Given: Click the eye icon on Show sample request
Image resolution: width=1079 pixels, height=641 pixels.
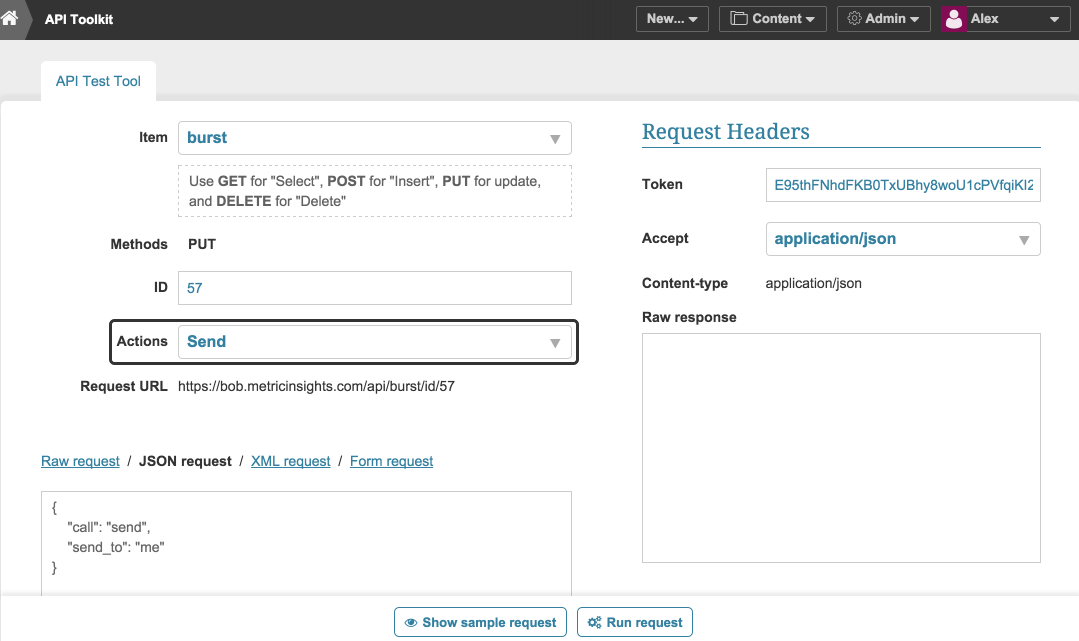Looking at the screenshot, I should tap(410, 622).
